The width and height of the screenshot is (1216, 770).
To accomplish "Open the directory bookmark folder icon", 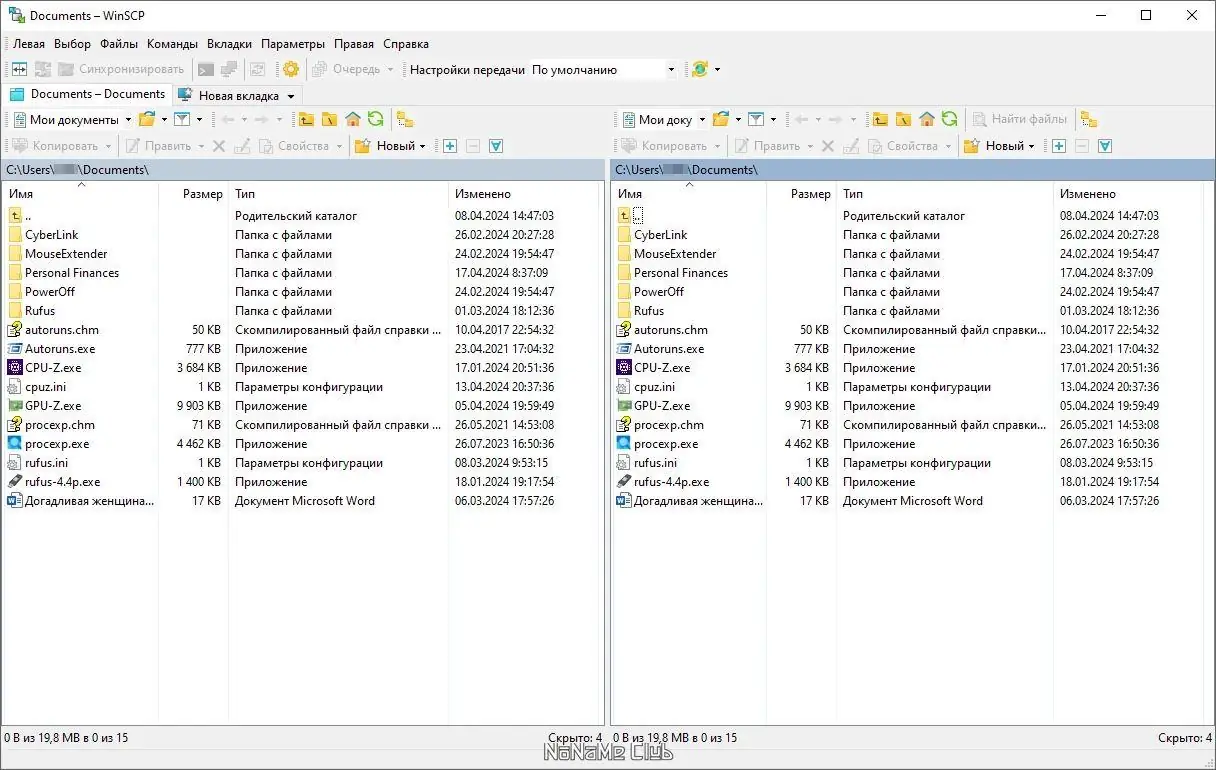I will [x=146, y=119].
